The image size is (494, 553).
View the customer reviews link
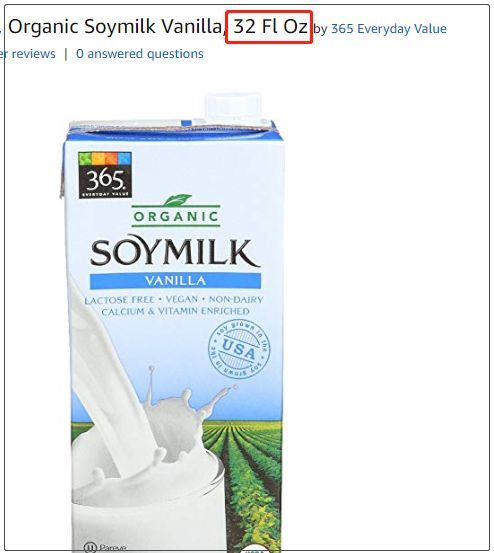point(28,54)
